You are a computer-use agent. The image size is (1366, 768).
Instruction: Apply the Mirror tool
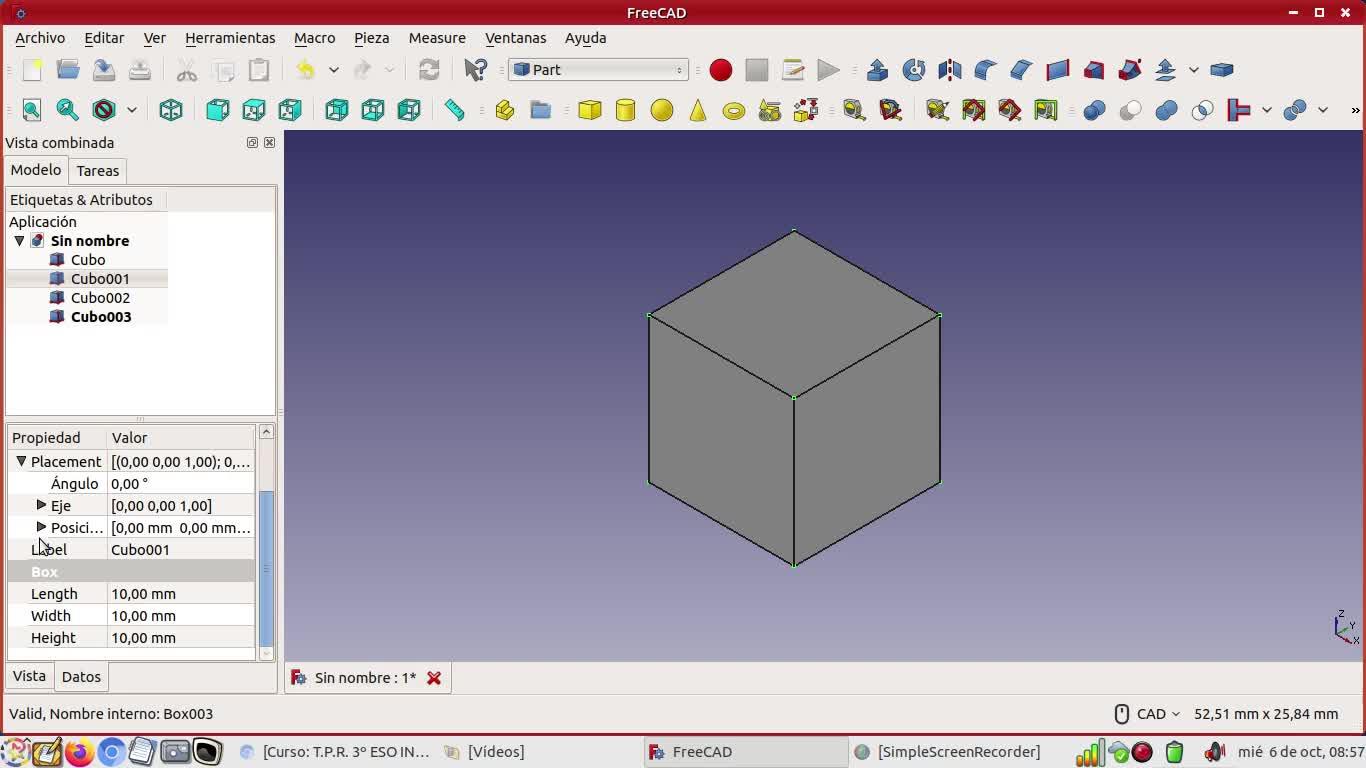(x=949, y=70)
